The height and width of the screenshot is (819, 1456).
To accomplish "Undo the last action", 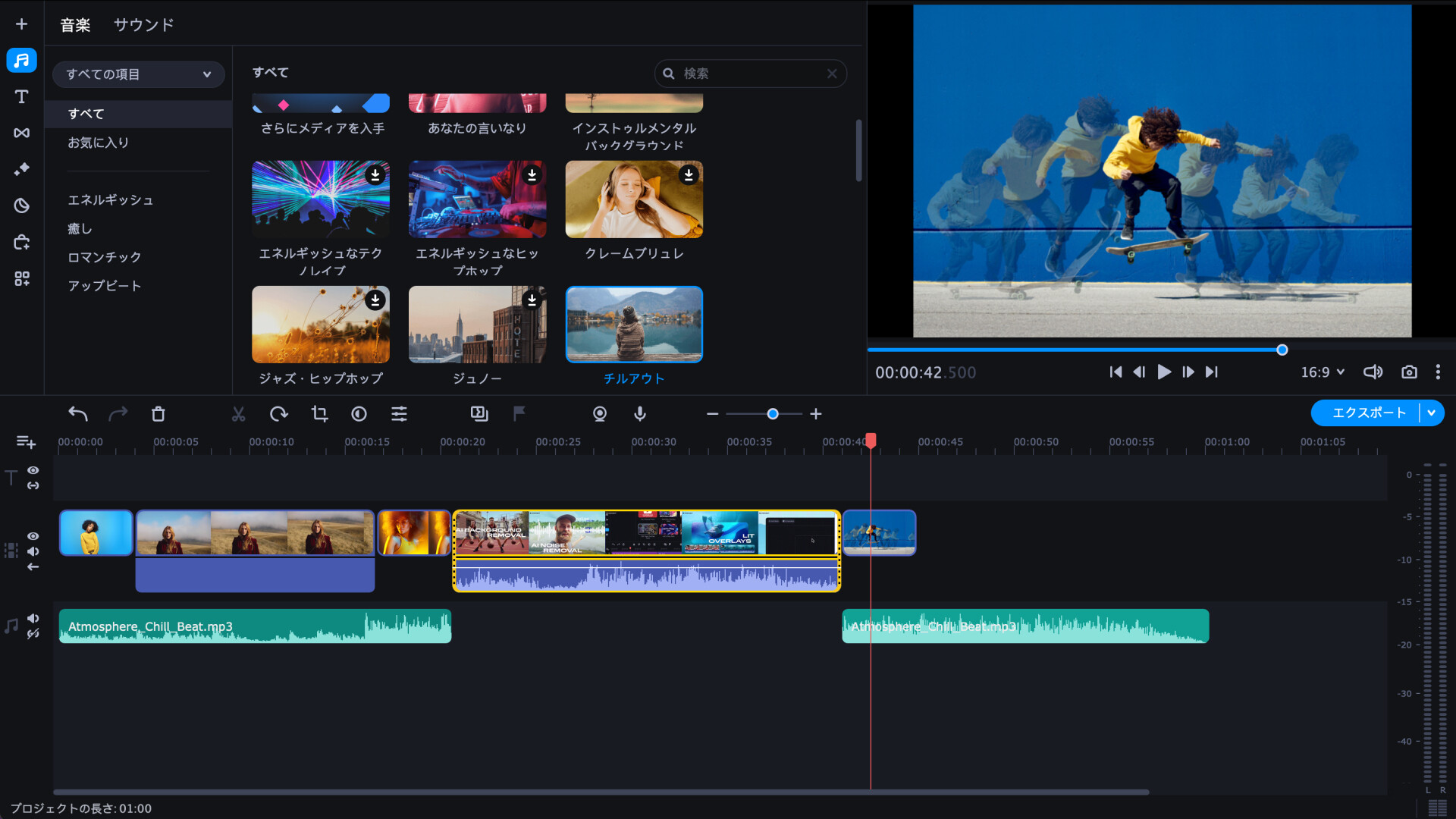I will click(x=78, y=414).
